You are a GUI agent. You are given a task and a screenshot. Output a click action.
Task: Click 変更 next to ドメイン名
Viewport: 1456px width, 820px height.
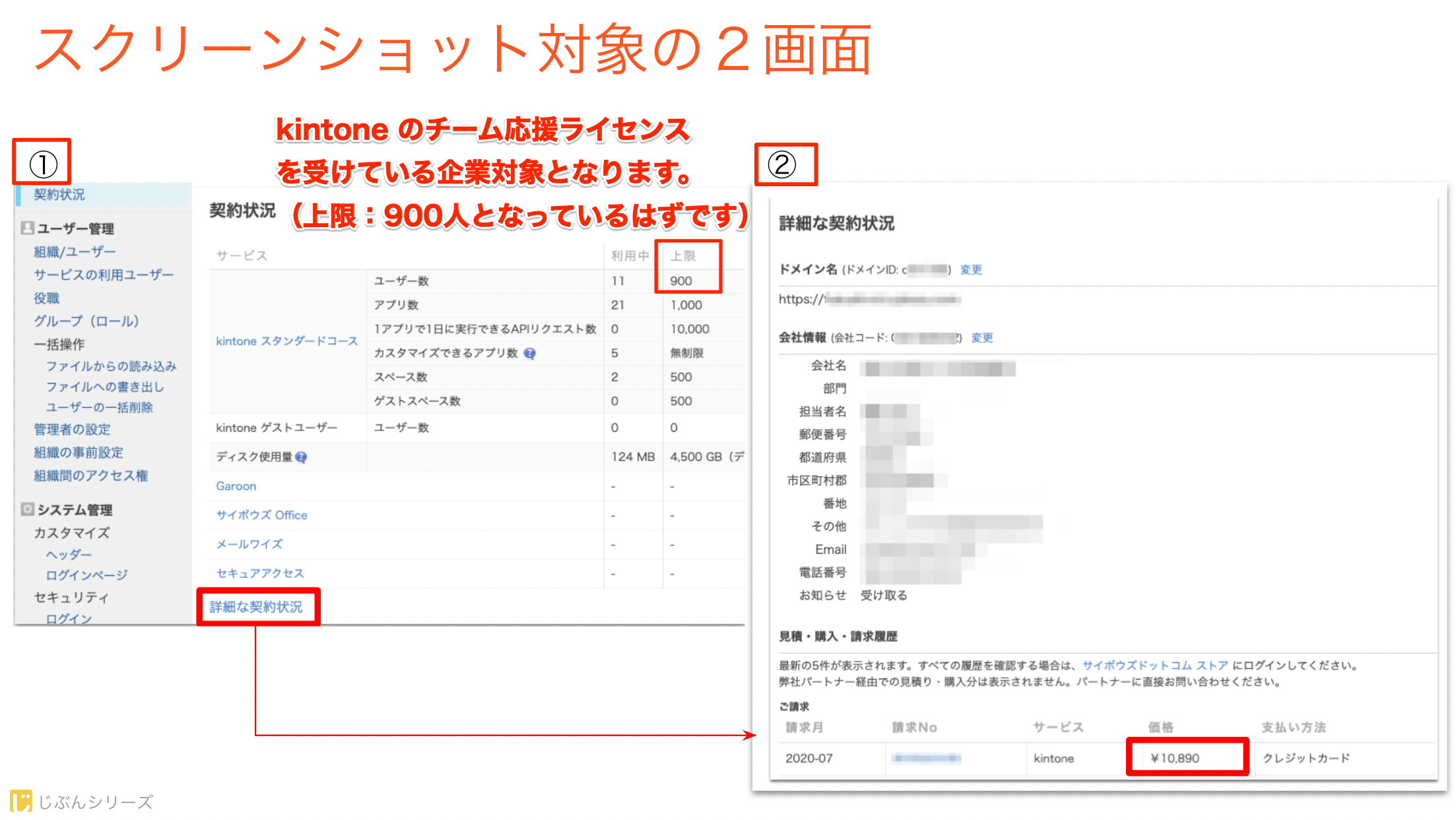[x=971, y=269]
